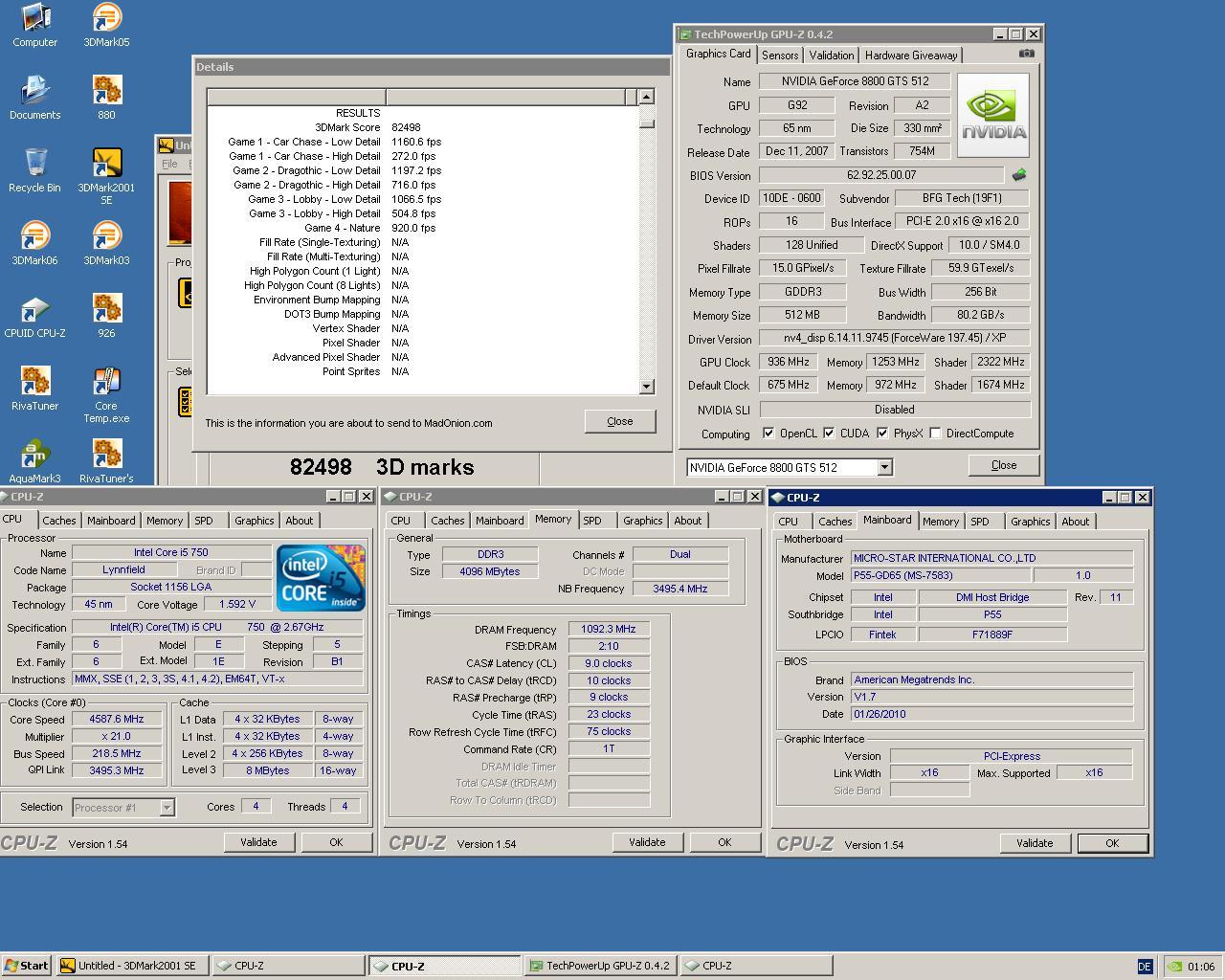This screenshot has height=980, width=1225.
Task: Click the DRAM Frequency value 1092.3 MHz
Action: 609,629
